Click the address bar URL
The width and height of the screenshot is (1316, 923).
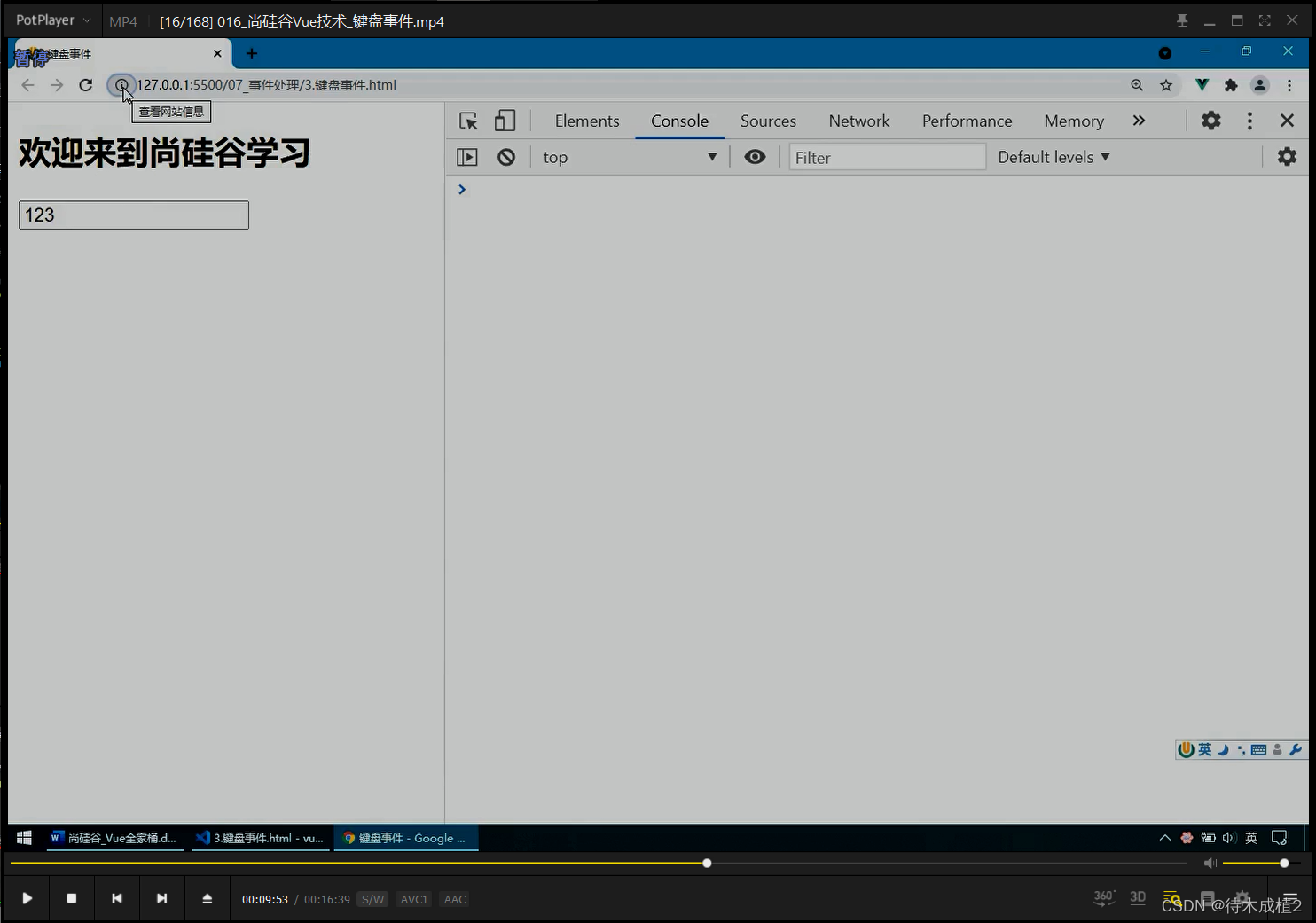[266, 85]
